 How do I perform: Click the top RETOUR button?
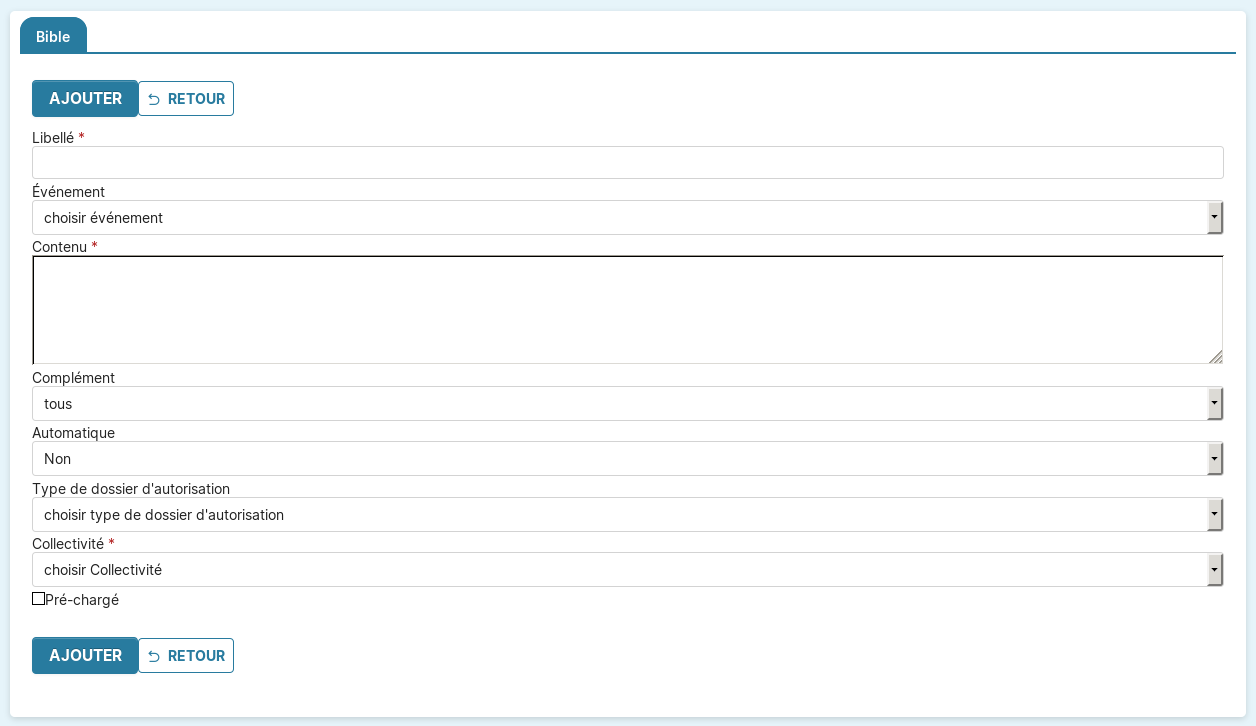click(x=186, y=99)
